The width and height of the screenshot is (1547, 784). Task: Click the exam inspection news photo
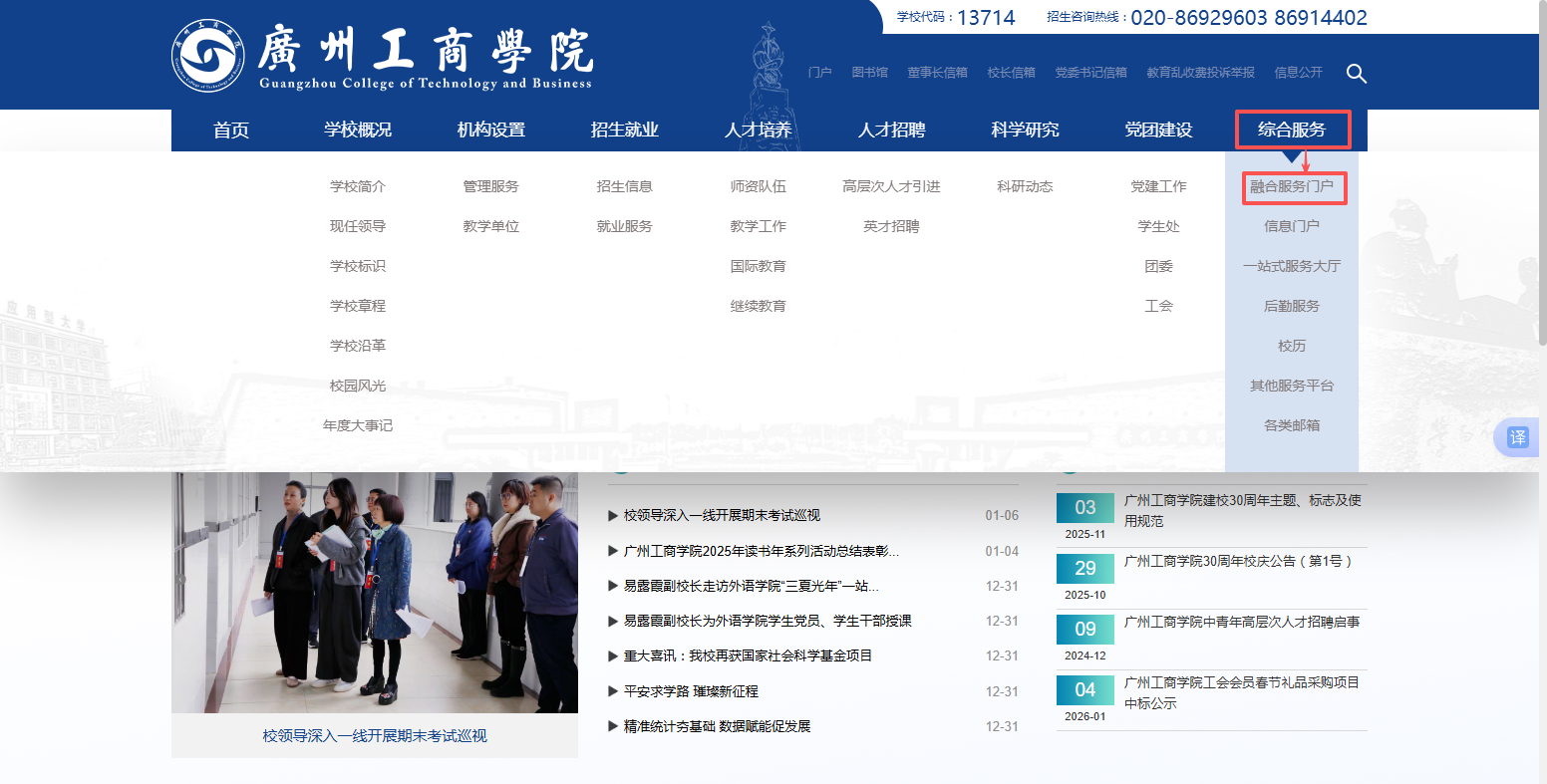point(375,593)
